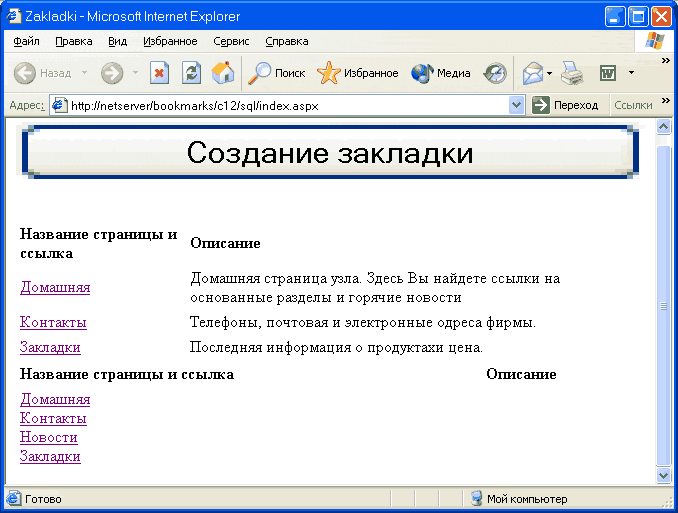
Task: Edit the page with the Word icon
Action: pyautogui.click(x=608, y=73)
